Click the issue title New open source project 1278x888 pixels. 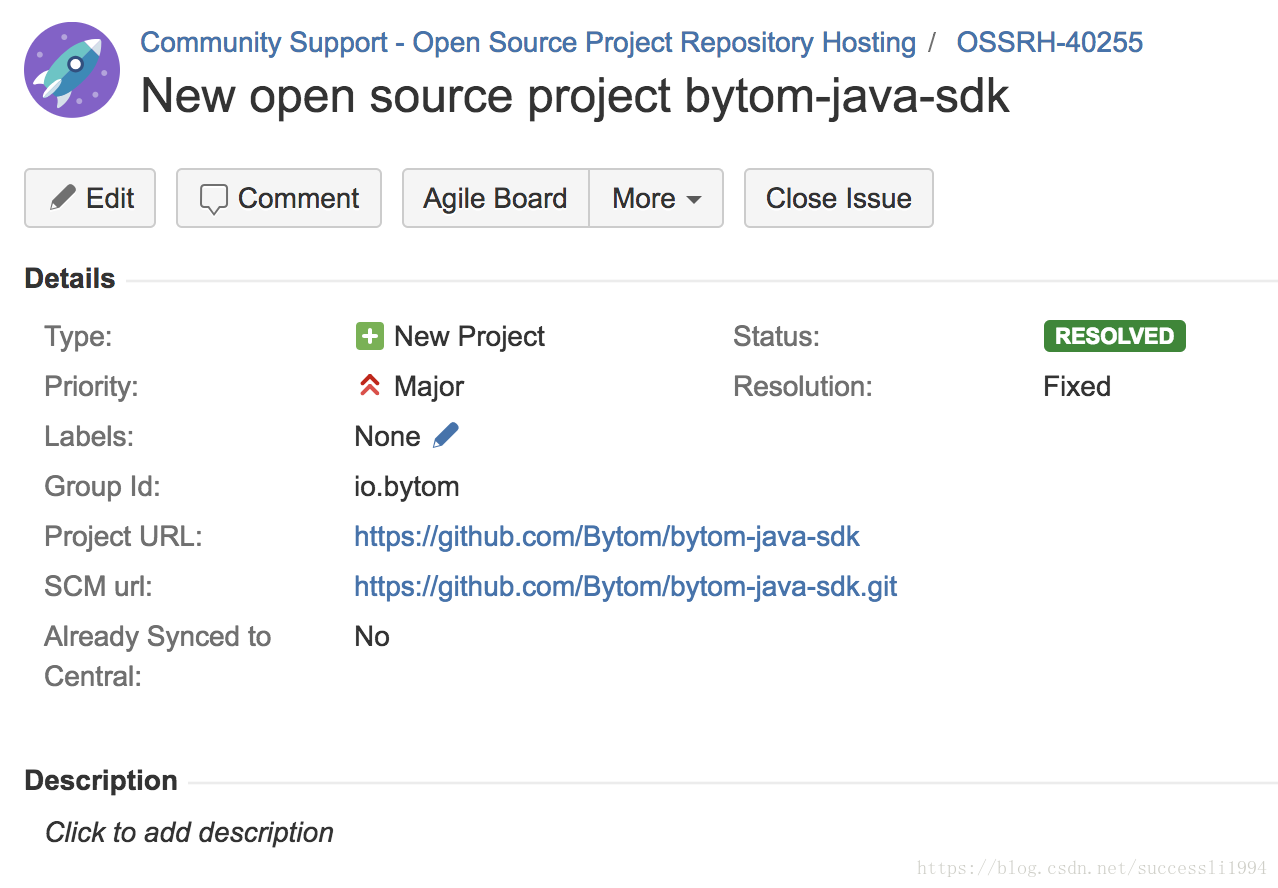coord(575,96)
